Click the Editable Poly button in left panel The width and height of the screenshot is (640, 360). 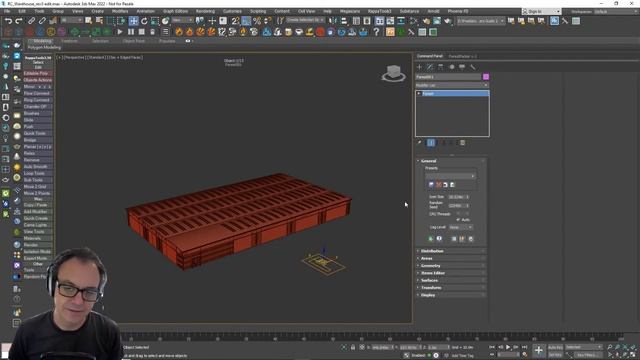[x=38, y=73]
